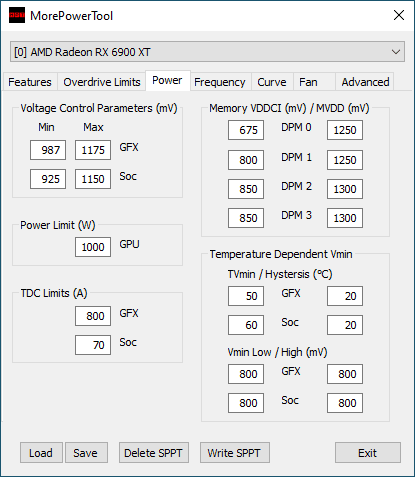Click the 'DPM 2' label
This screenshot has height=477, width=415.
tap(296, 186)
